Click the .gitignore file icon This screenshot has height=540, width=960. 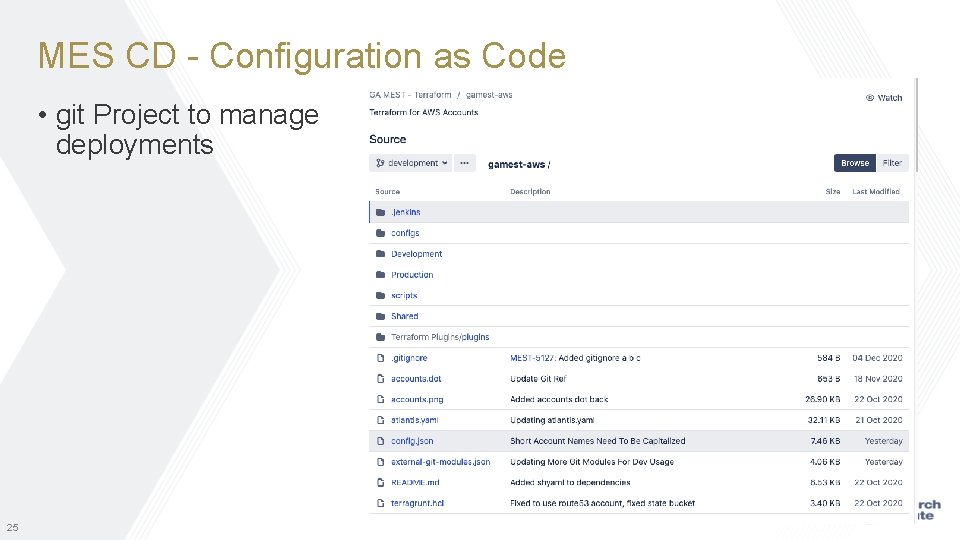coord(380,358)
